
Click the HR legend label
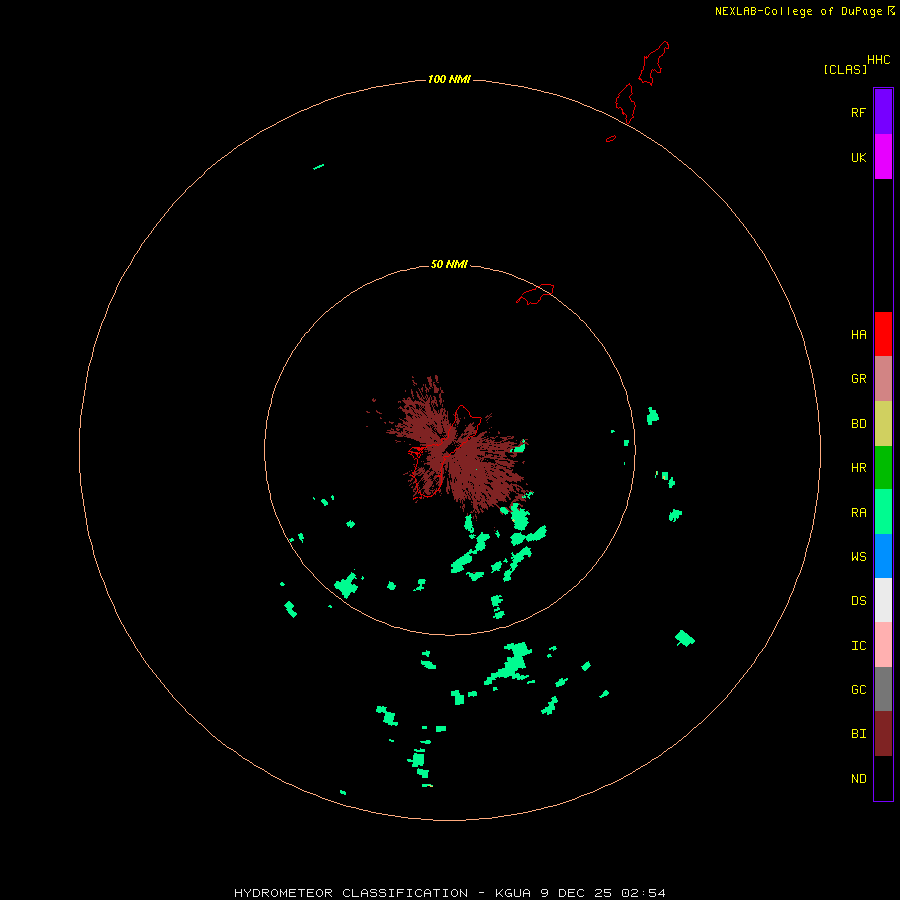tap(858, 468)
